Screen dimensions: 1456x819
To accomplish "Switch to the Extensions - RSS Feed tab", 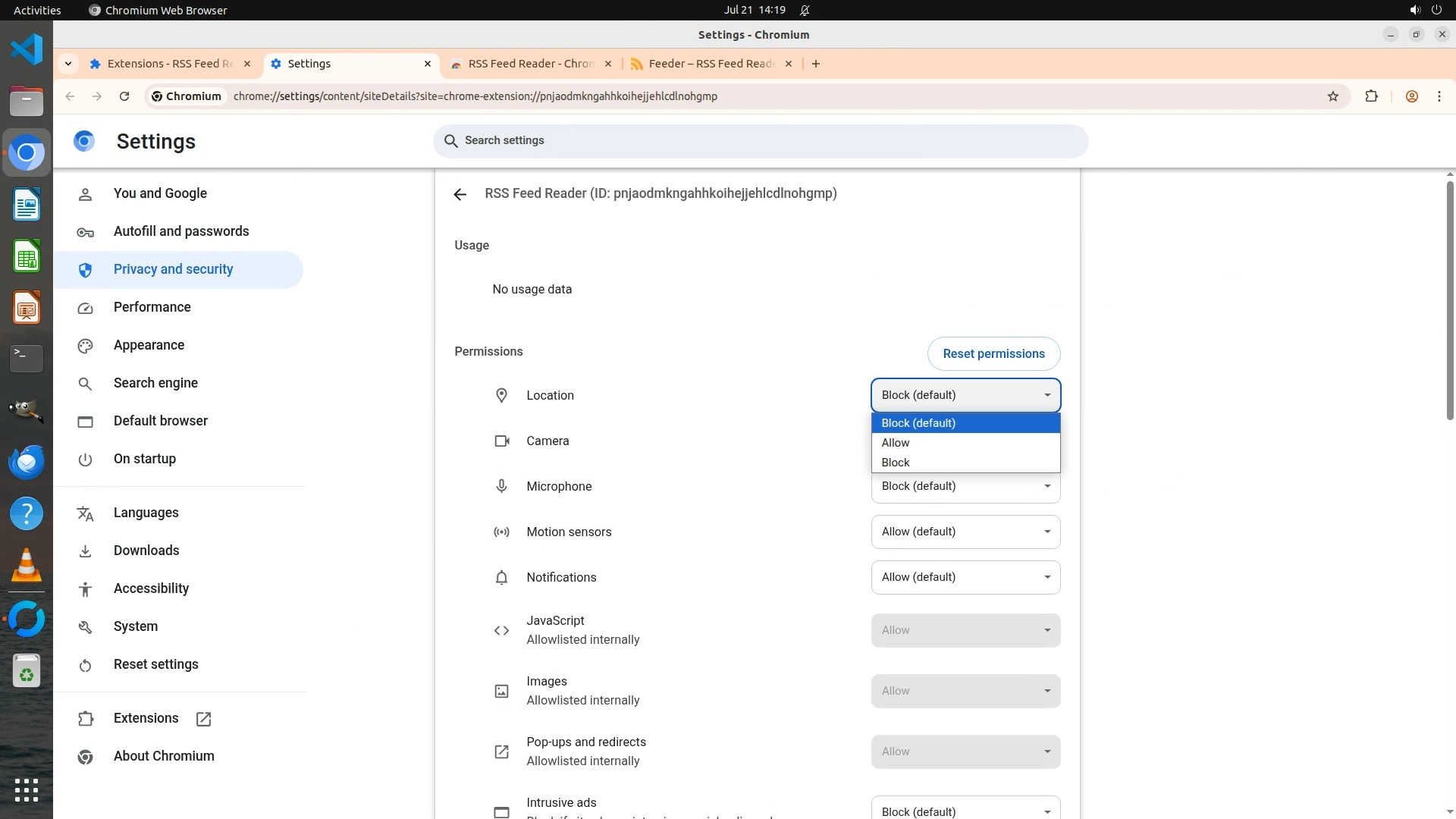I will [170, 64].
